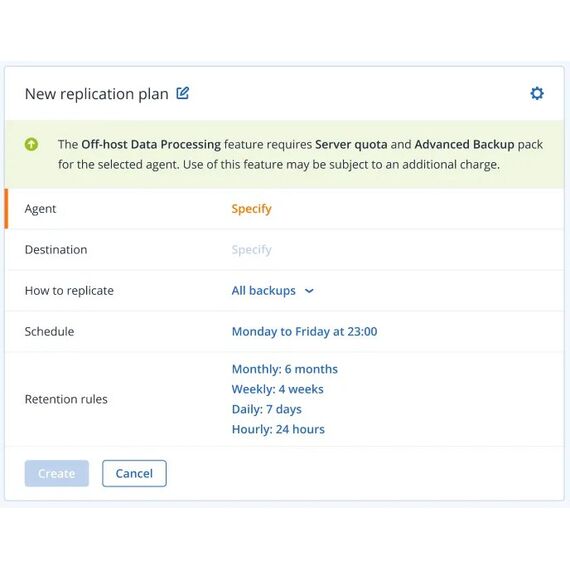Click the chevron next to All backups
The height and width of the screenshot is (570, 570).
[x=309, y=291]
